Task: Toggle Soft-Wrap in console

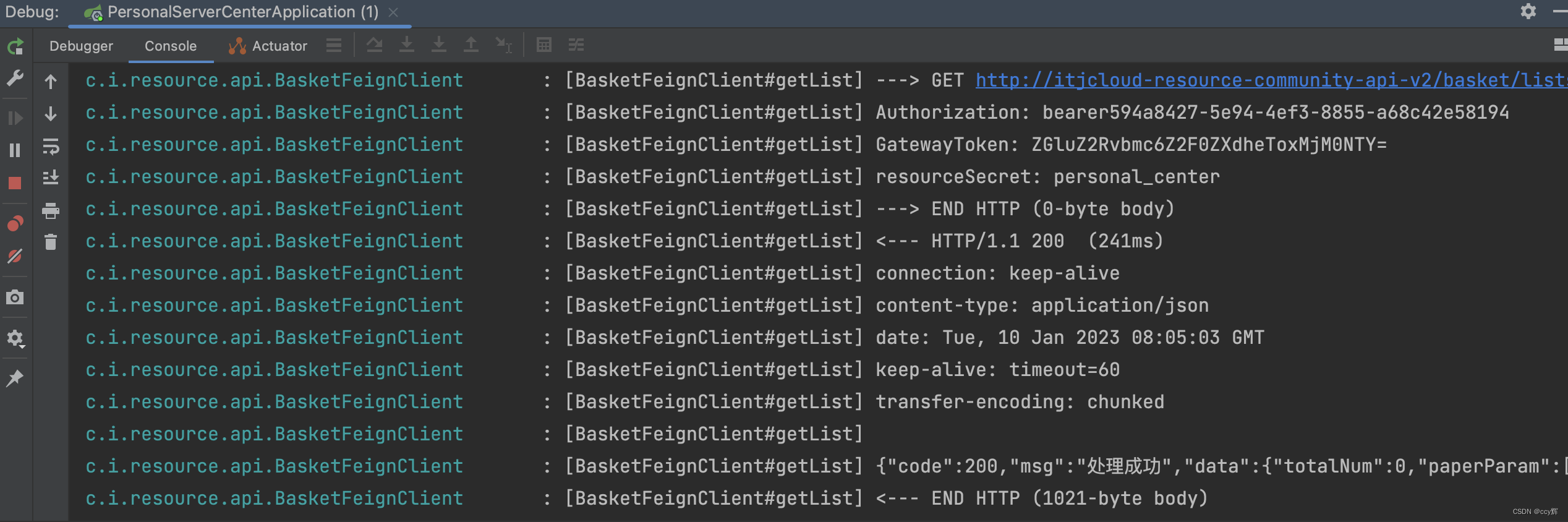Action: pos(51,147)
